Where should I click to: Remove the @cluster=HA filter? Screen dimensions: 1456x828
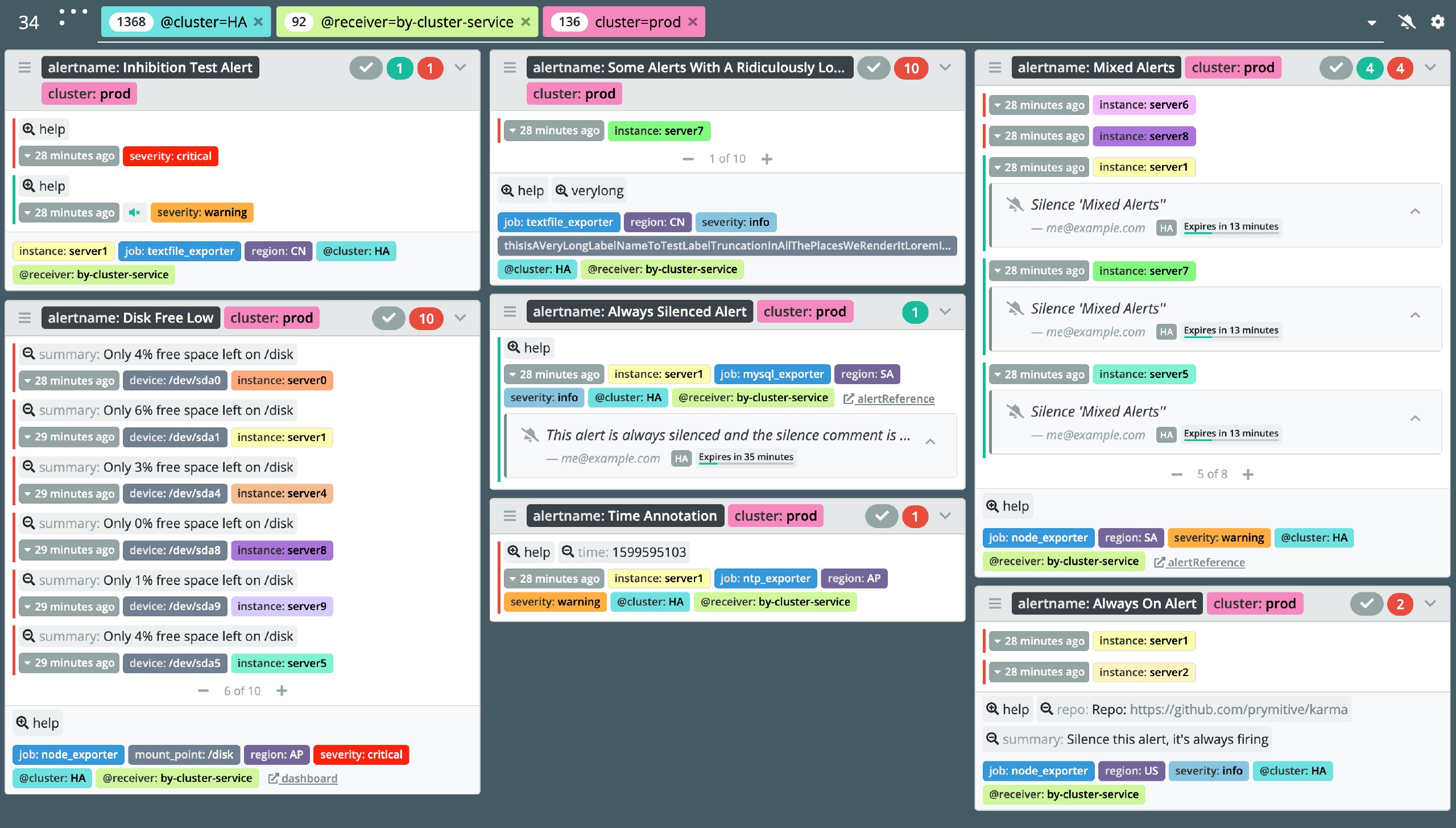258,22
